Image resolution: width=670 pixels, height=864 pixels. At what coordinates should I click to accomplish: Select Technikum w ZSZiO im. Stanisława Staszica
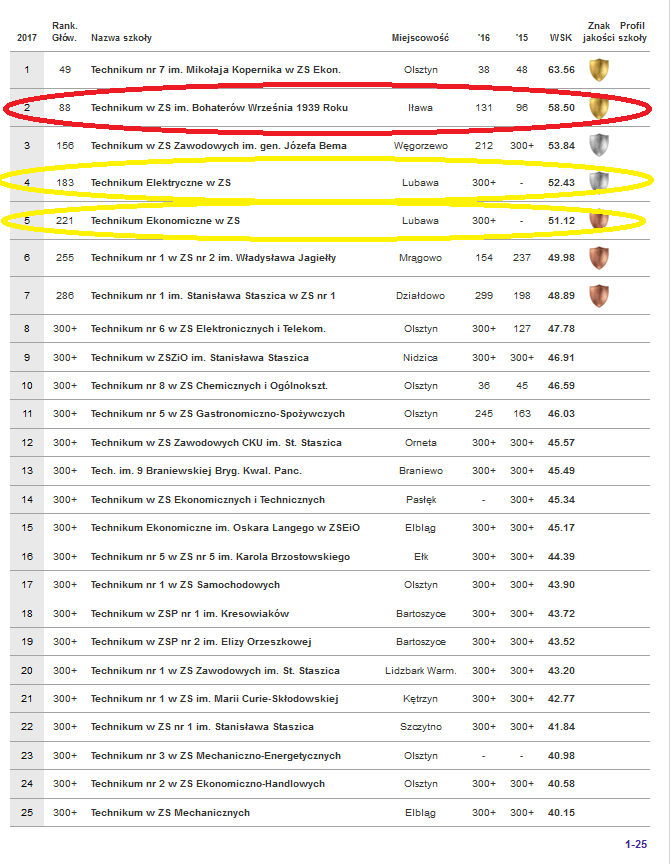pos(200,358)
